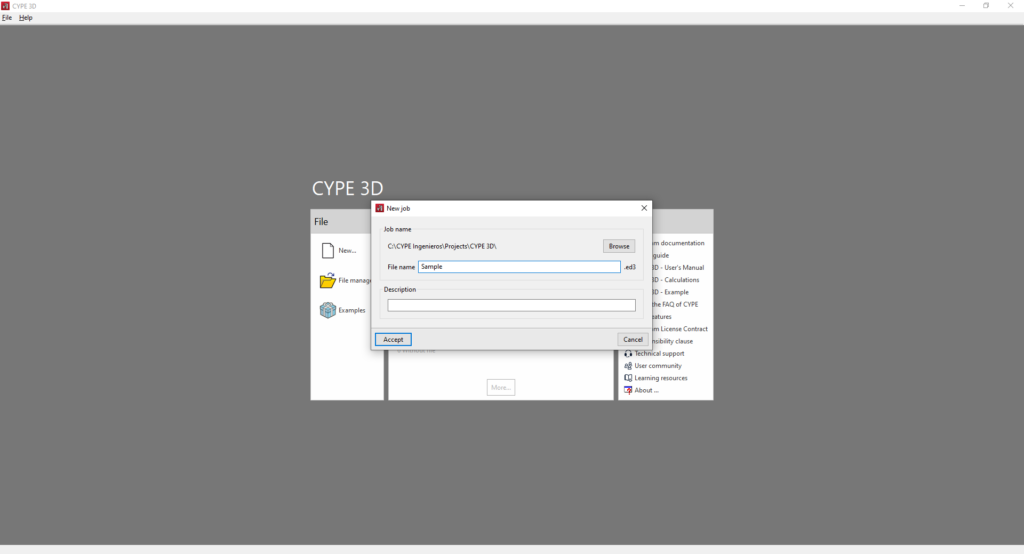Open the File manager folder icon

click(x=328, y=280)
